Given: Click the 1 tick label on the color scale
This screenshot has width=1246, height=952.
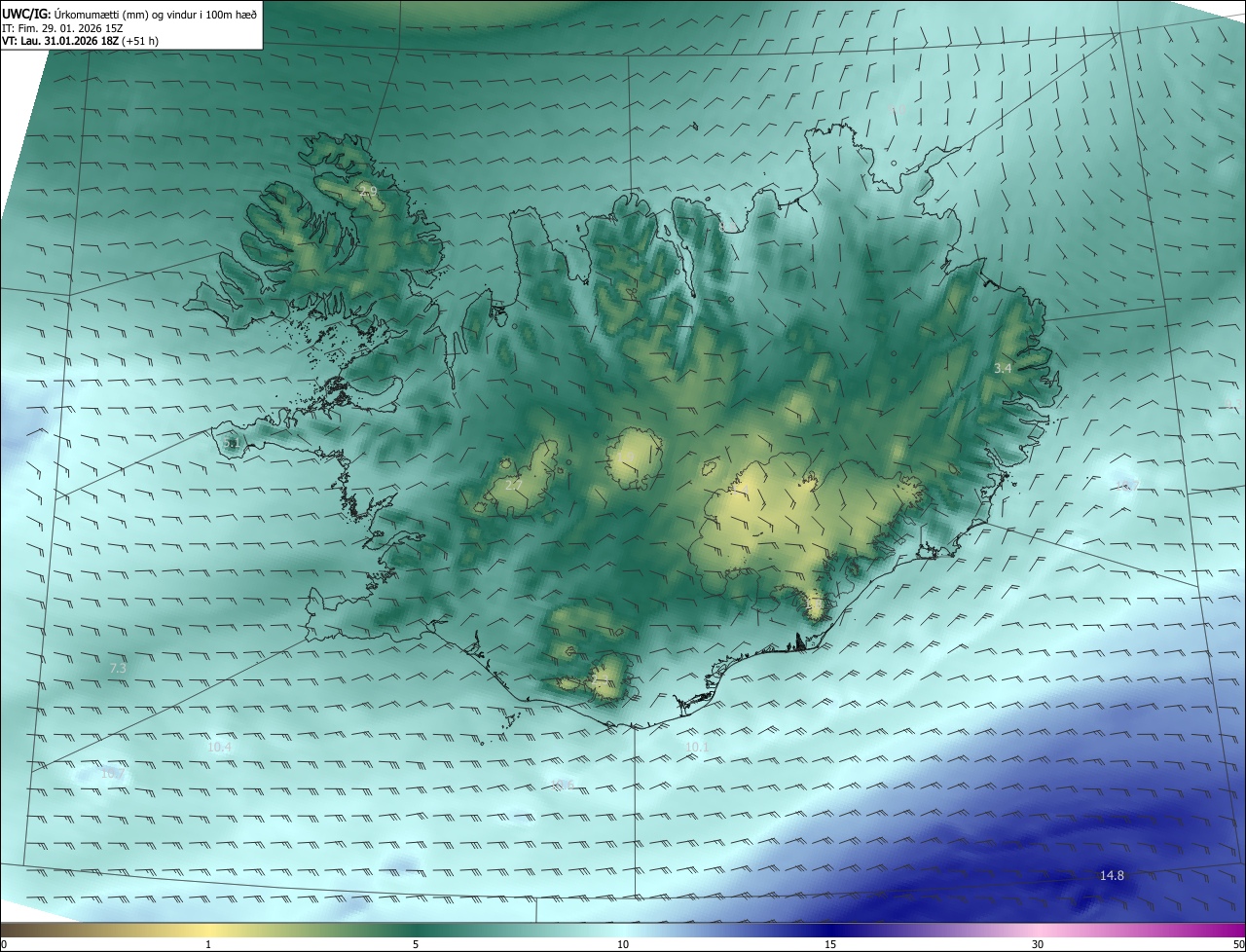Looking at the screenshot, I should (x=208, y=944).
